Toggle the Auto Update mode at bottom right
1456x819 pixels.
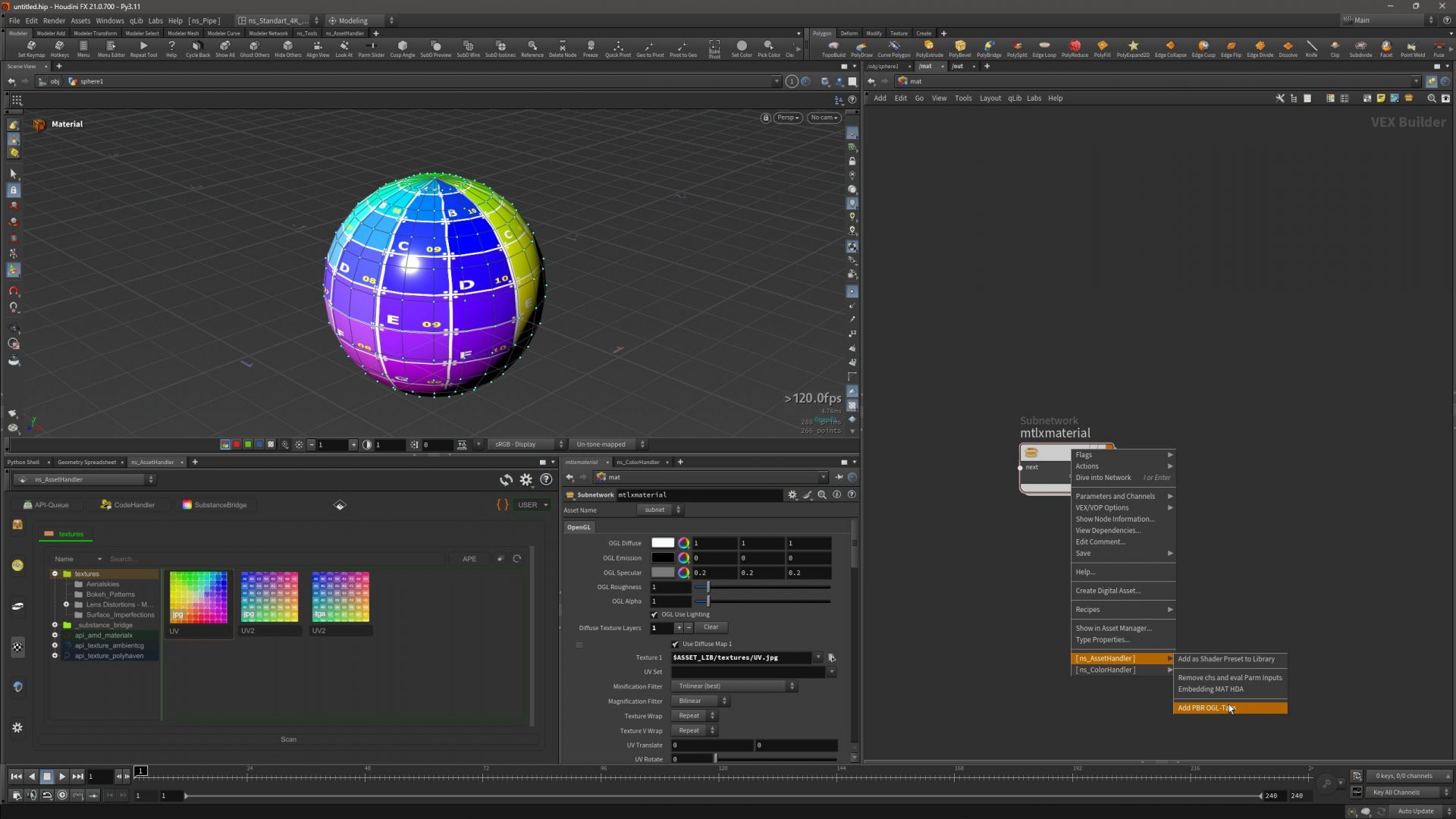tap(1416, 811)
